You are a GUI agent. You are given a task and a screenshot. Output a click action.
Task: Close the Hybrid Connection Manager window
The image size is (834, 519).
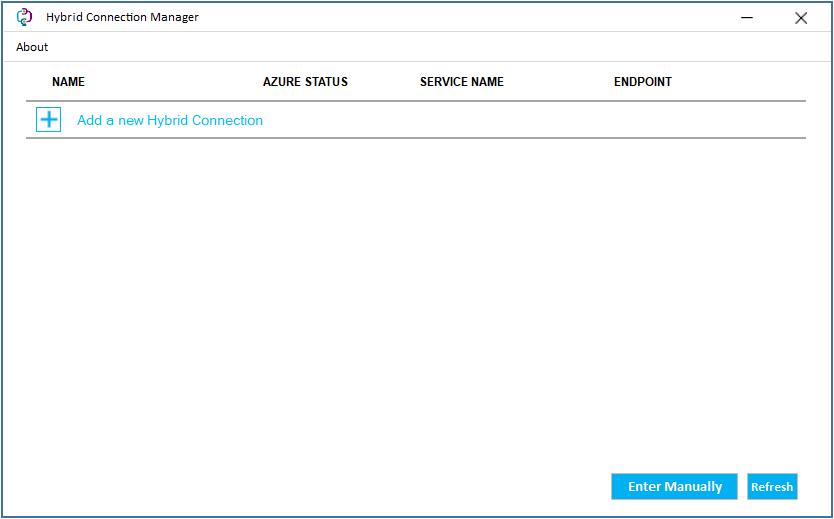[801, 17]
